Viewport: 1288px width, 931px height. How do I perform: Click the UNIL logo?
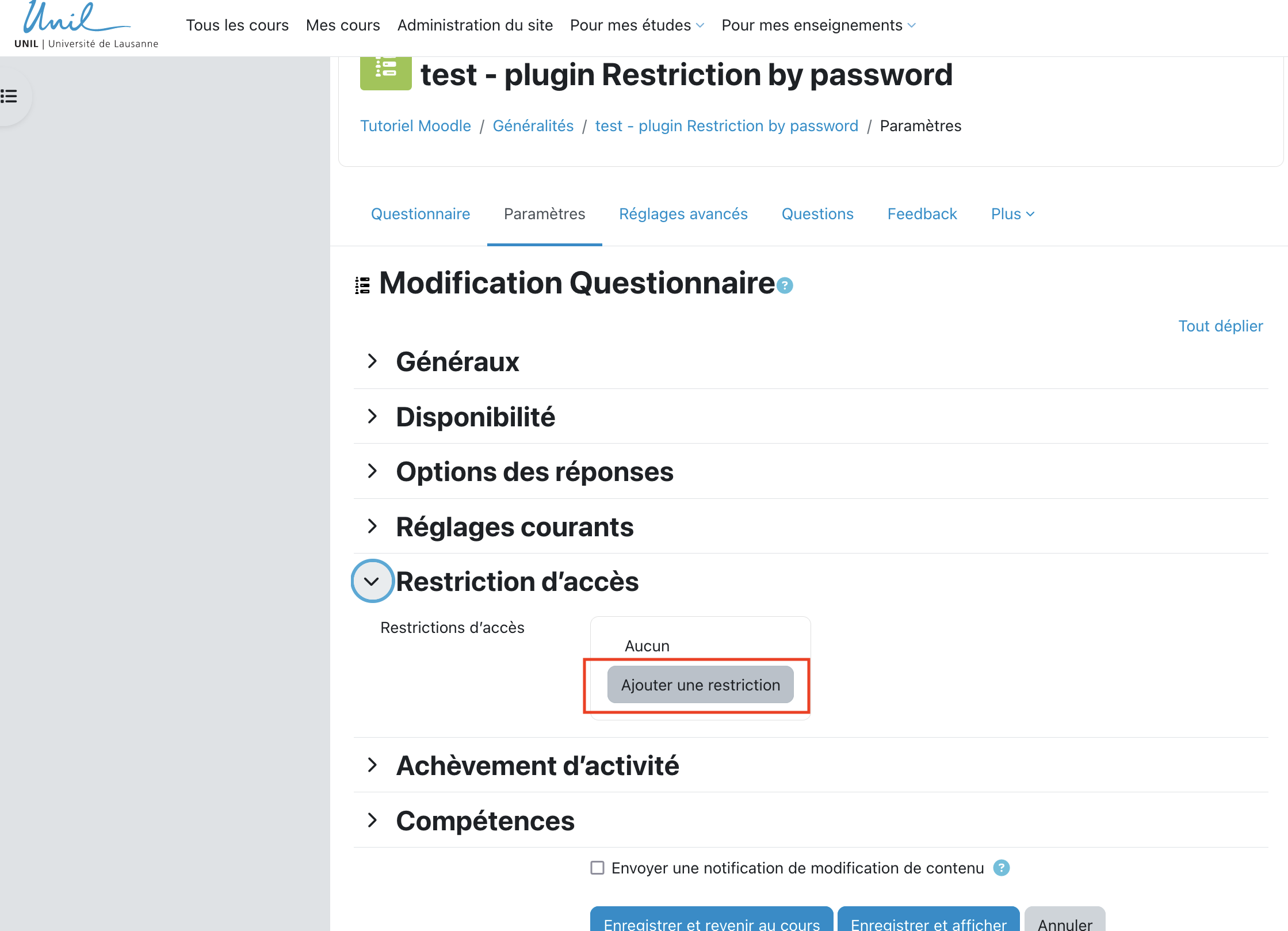tap(85, 26)
